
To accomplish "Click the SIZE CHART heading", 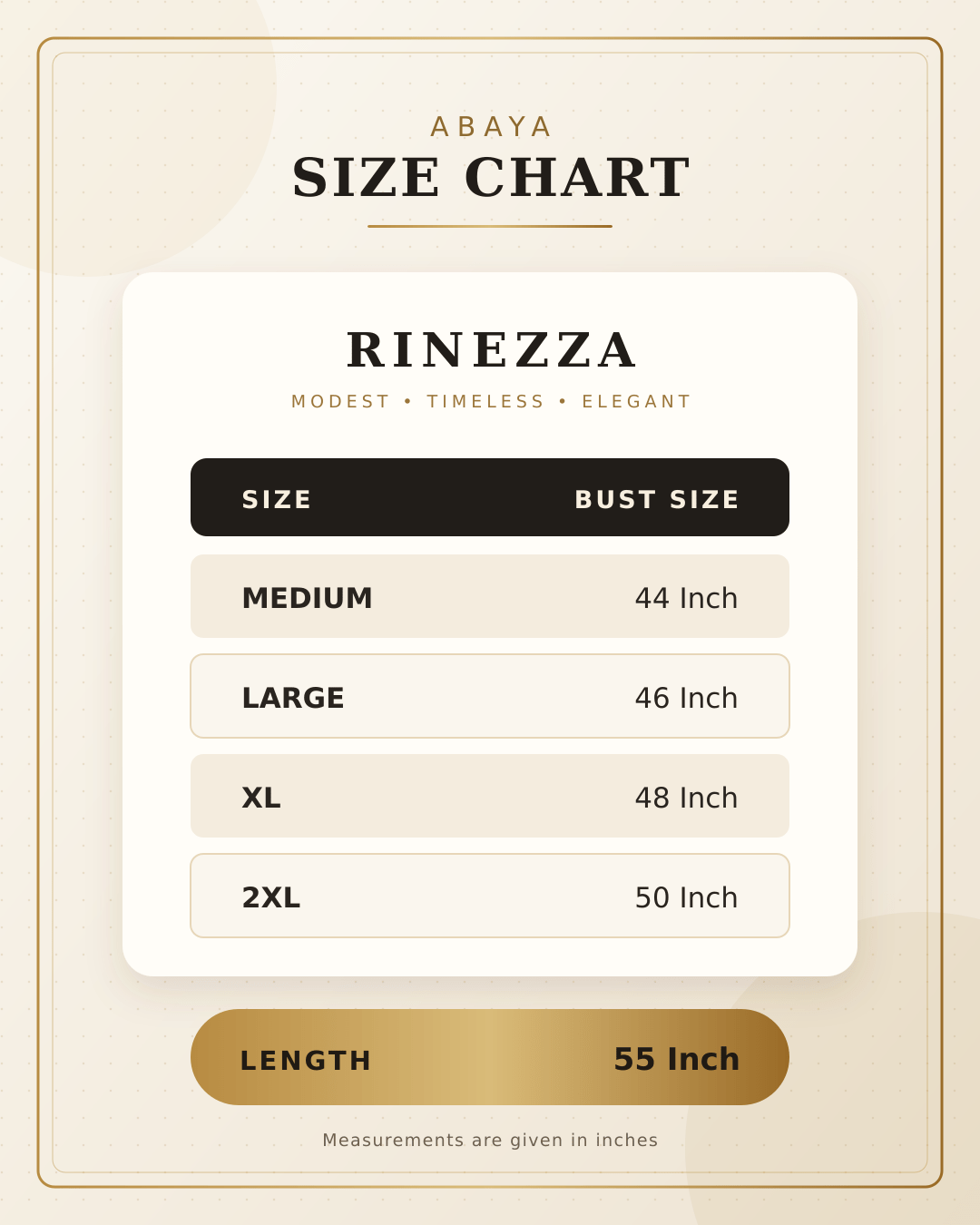I will [491, 177].
